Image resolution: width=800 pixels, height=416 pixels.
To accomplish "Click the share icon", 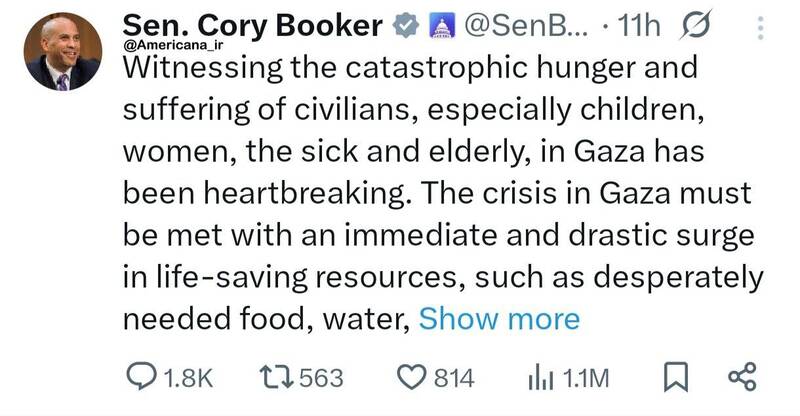I will (x=740, y=377).
